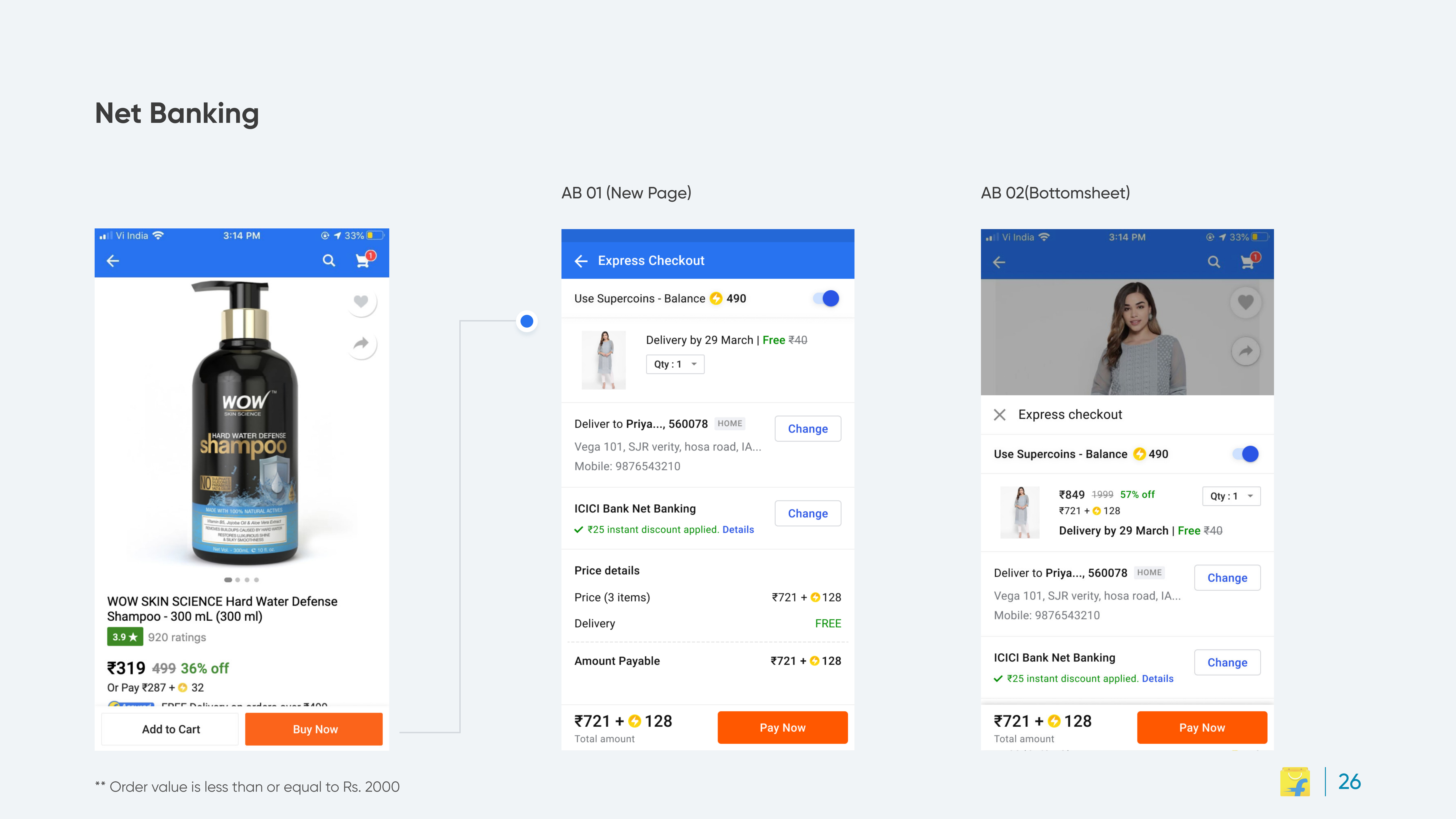Screen dimensions: 1456x819
Task: Tap heart icon on kurta product image
Action: pyautogui.click(x=1246, y=302)
